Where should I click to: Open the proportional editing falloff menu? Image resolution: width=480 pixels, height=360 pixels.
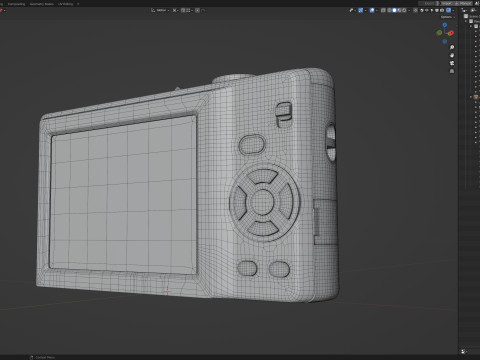click(203, 10)
